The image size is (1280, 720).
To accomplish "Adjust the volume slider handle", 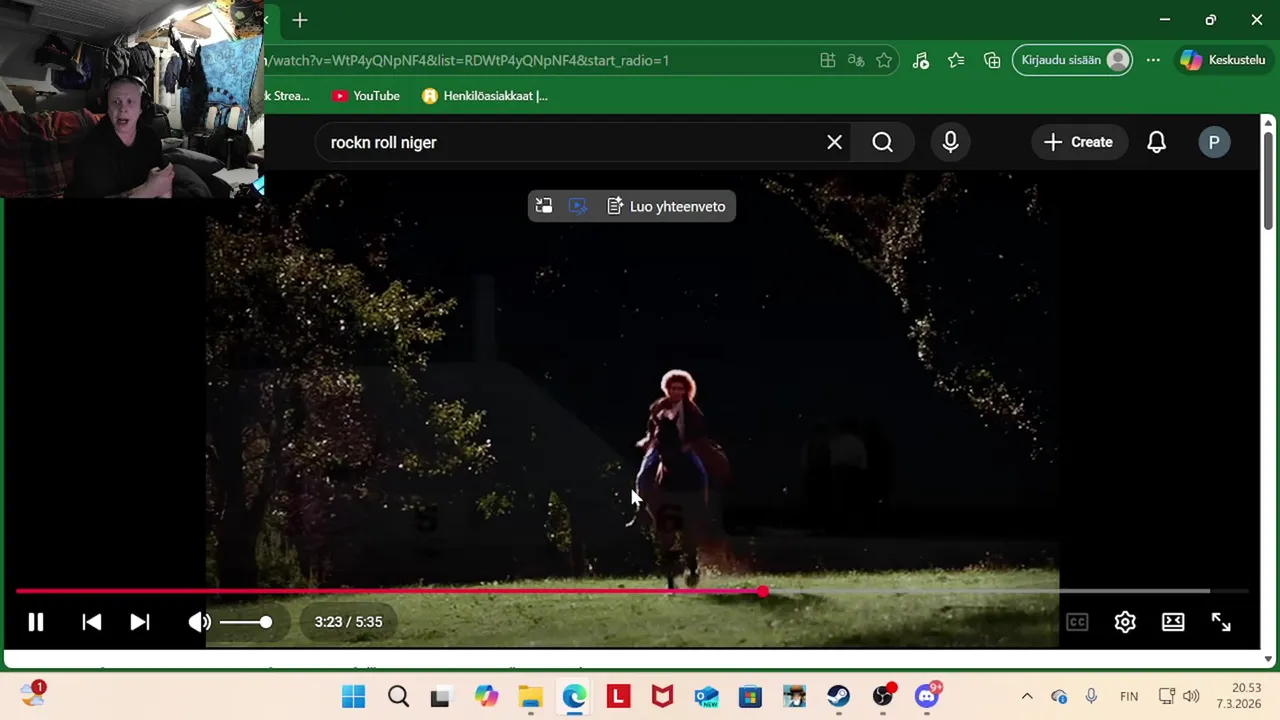I will point(265,622).
